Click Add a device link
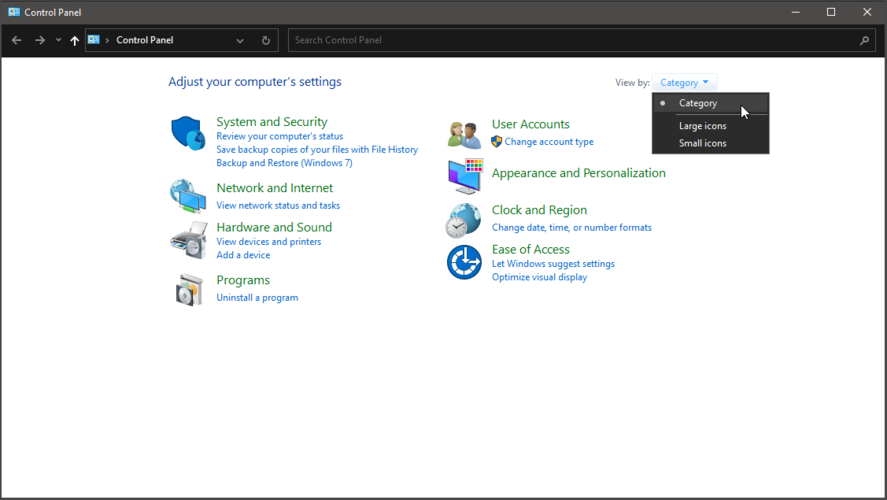Viewport: 887px width, 500px height. click(243, 255)
